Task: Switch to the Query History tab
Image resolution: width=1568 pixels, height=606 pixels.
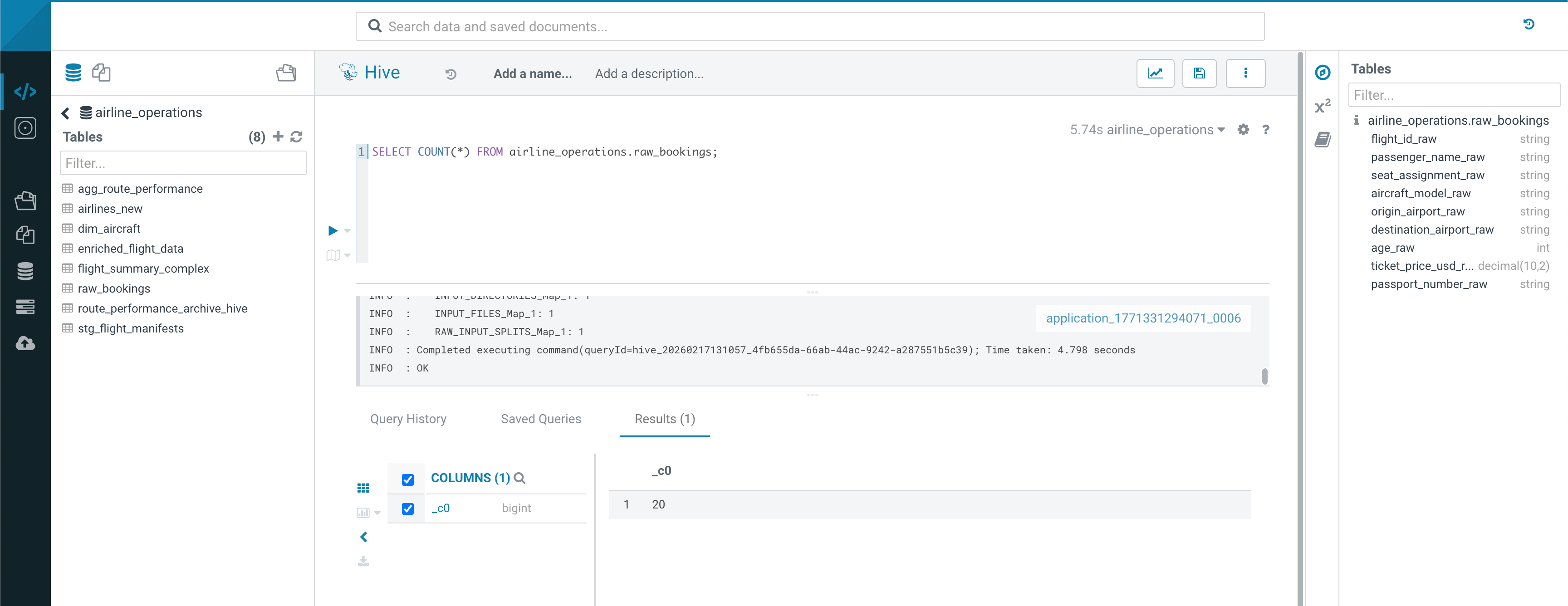Action: [408, 419]
